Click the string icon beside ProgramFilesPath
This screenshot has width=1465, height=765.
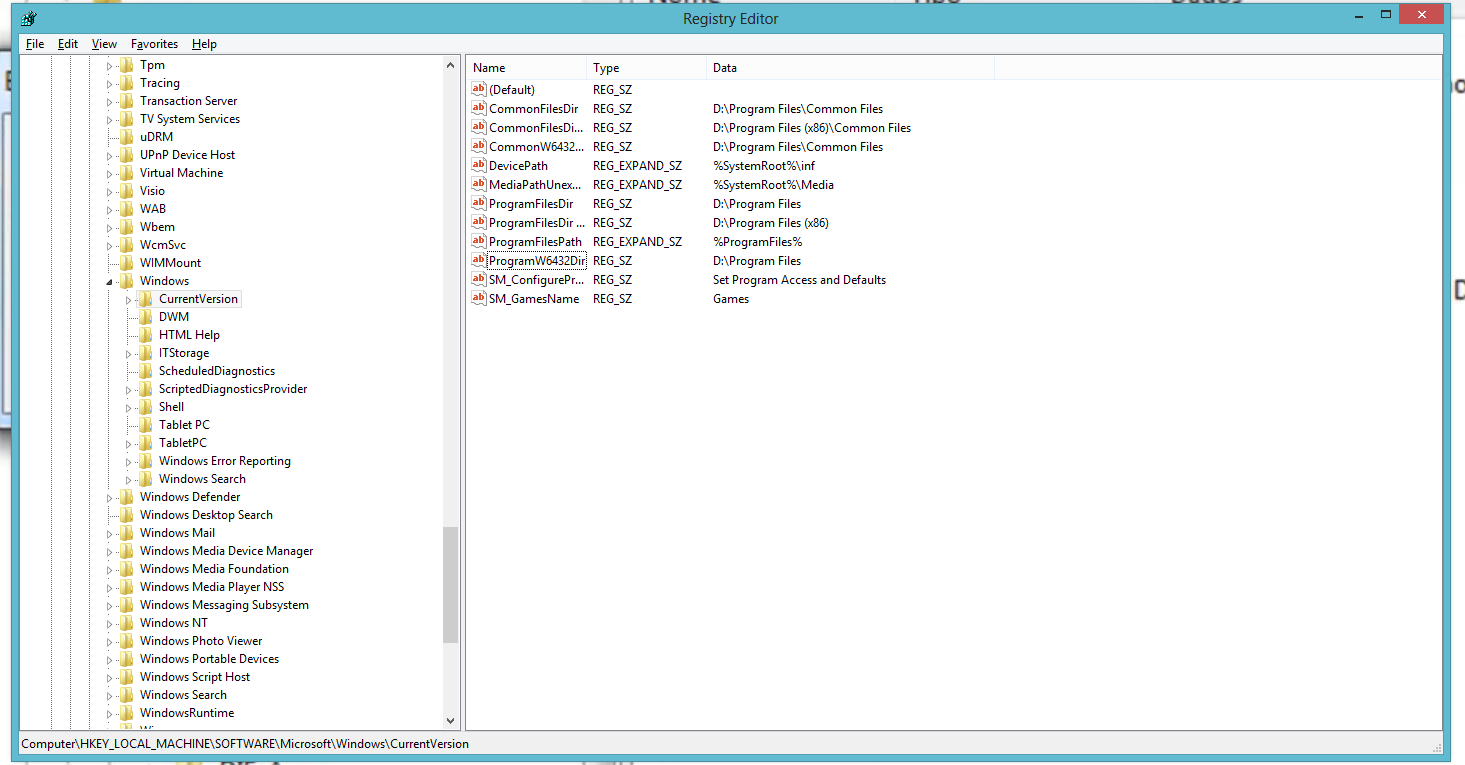coord(478,241)
